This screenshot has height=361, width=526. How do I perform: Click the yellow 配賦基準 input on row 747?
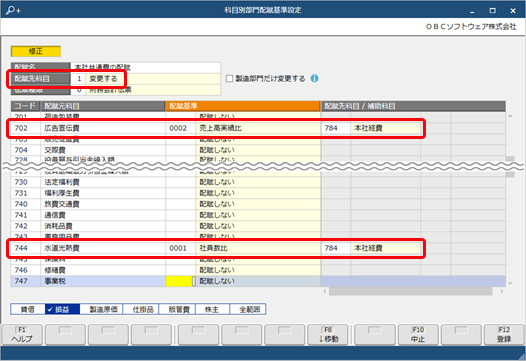coord(179,281)
